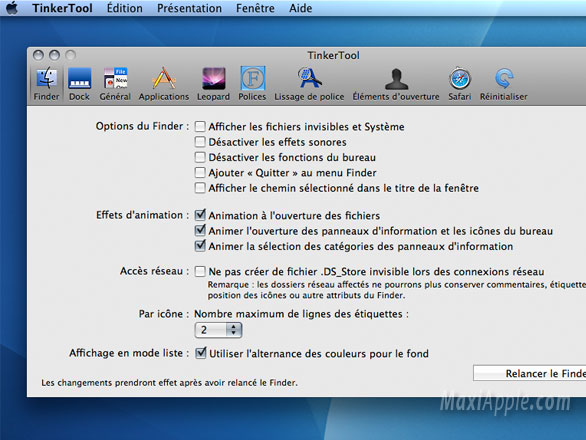
Task: Open Lissage de police pane
Action: click(309, 84)
